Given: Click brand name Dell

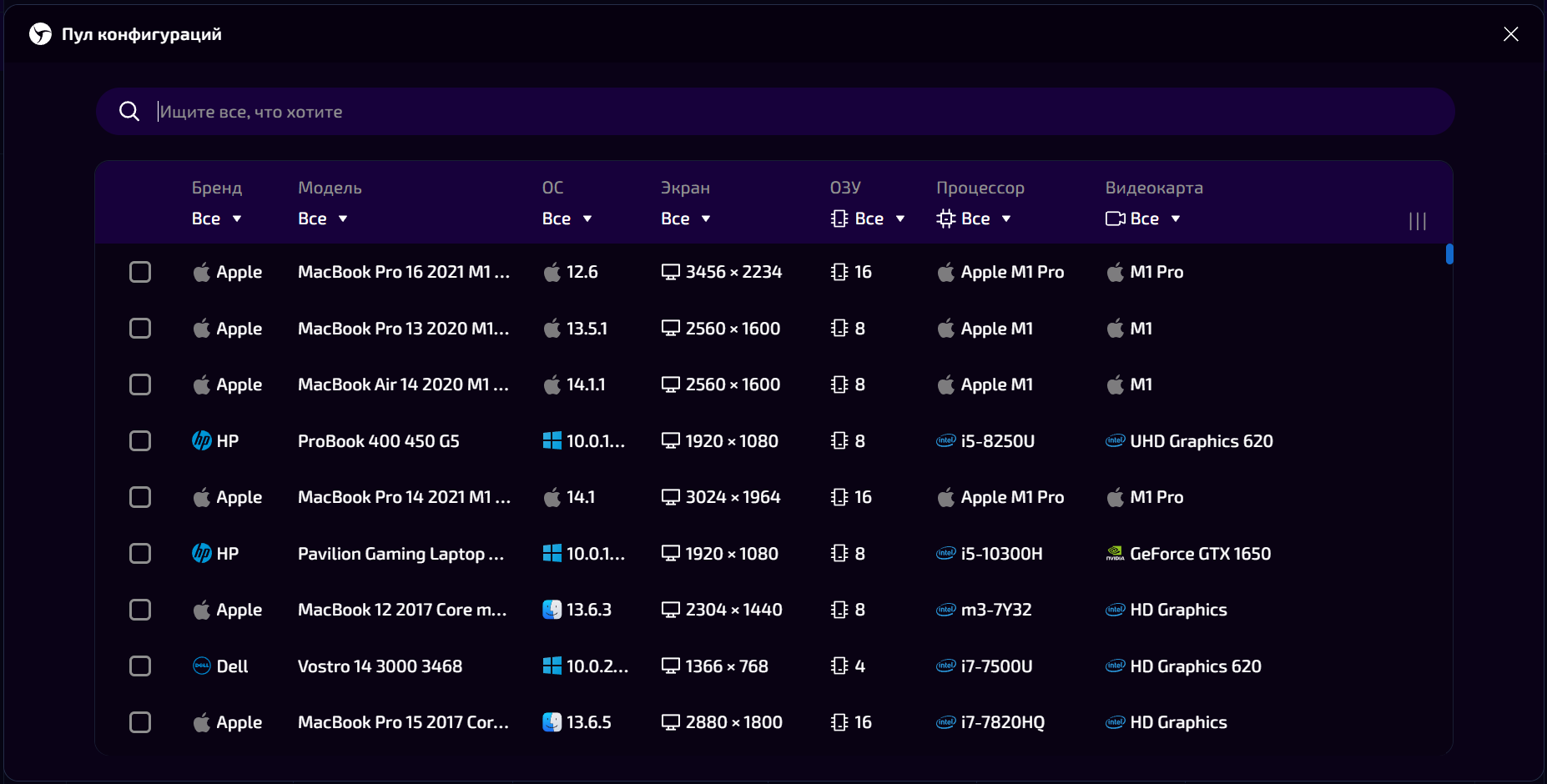Looking at the screenshot, I should point(232,666).
